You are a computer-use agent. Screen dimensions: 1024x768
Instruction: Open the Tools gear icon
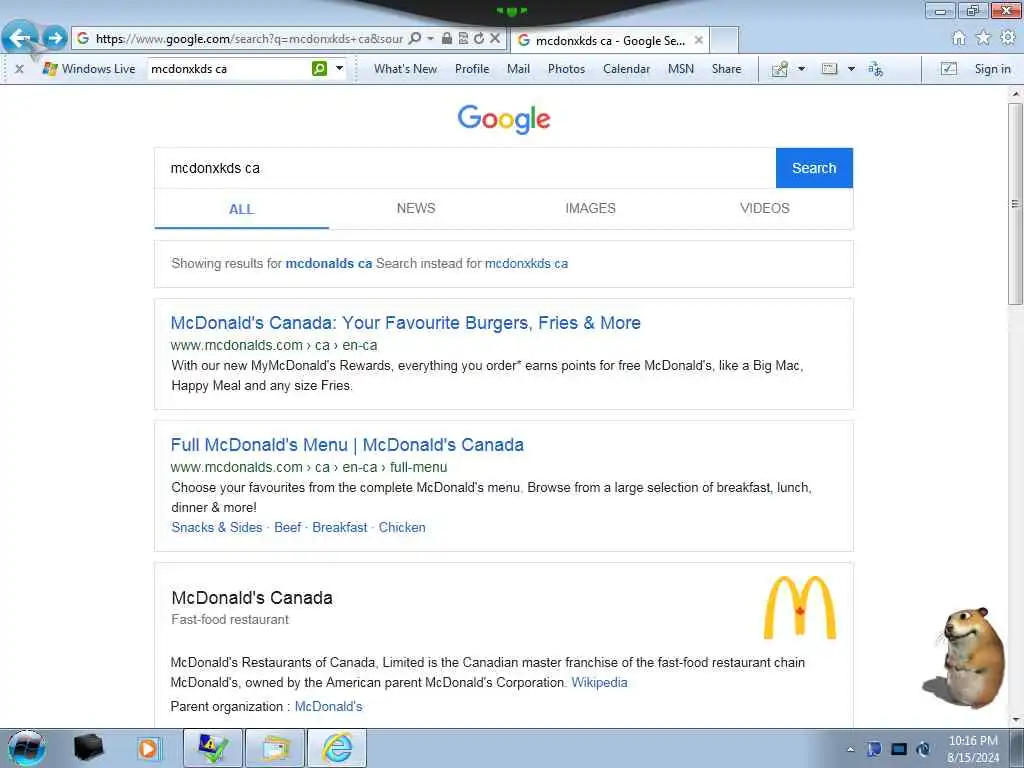[1008, 38]
